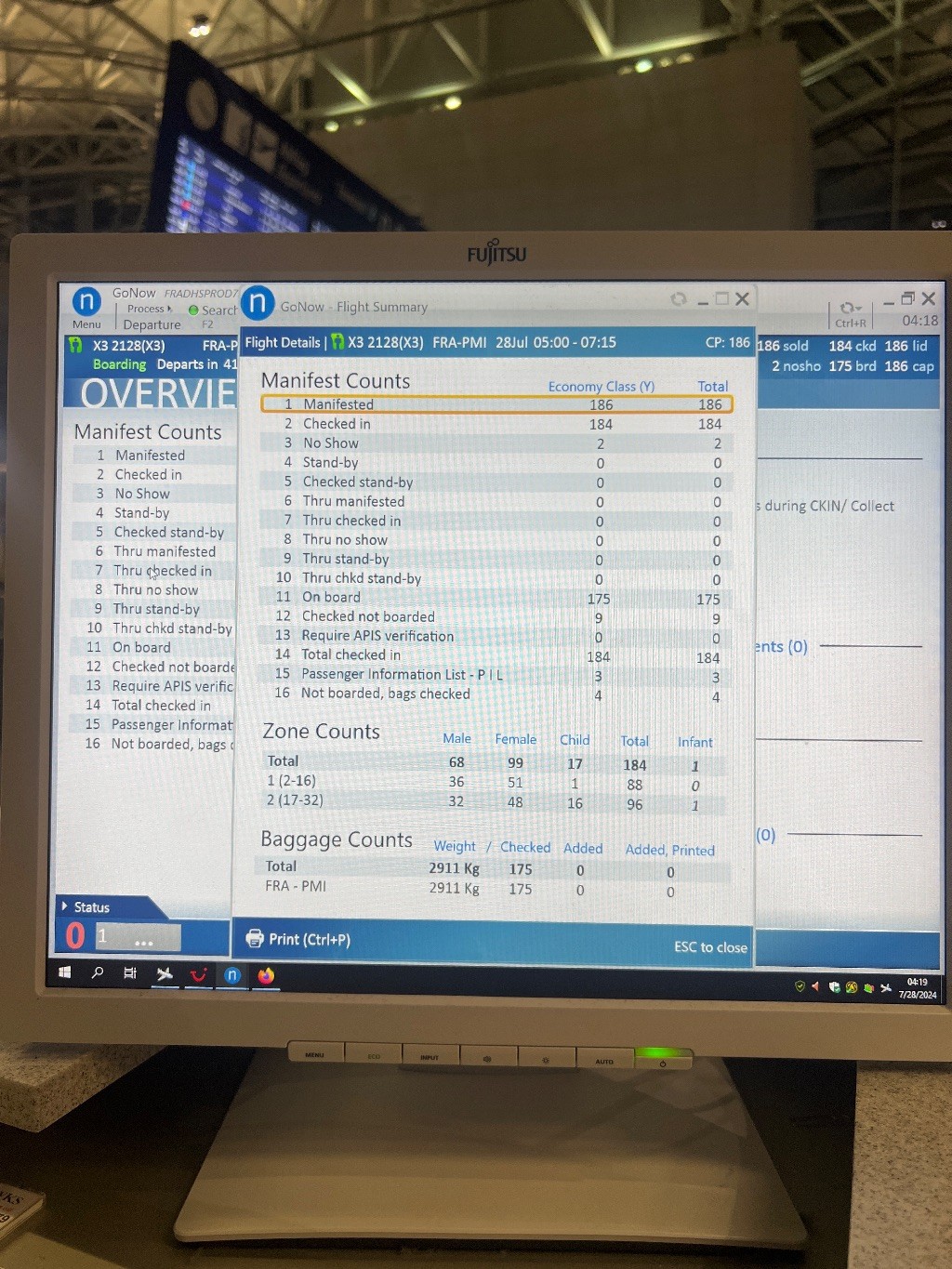Image resolution: width=952 pixels, height=1269 pixels.
Task: Select the No Show row in Overview list
Action: (x=142, y=494)
